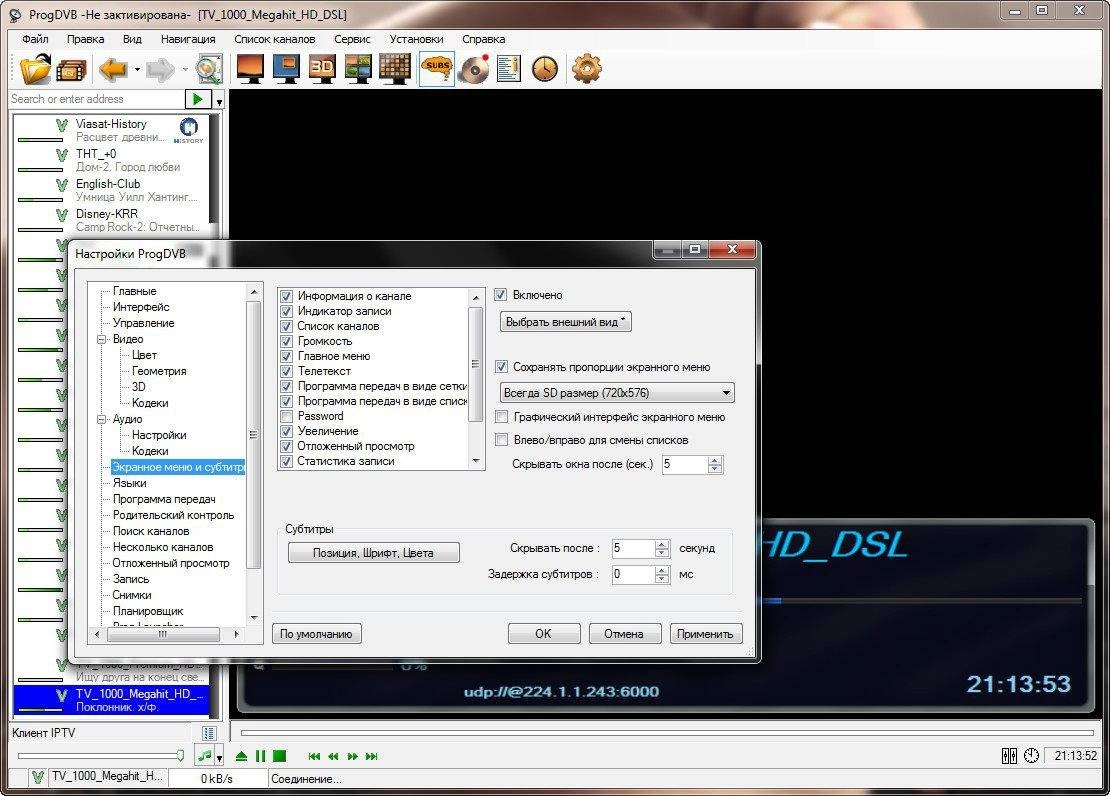Collapse the Аудио tree node

101,419
